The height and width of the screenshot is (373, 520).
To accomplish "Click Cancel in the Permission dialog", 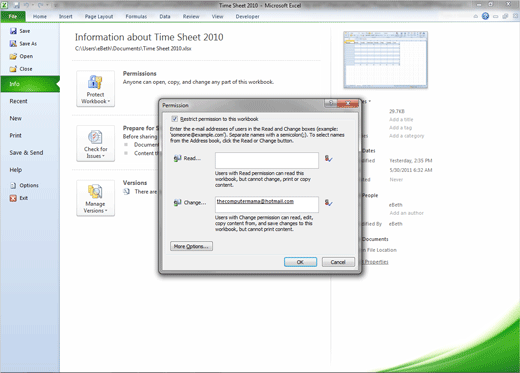I will (x=338, y=262).
